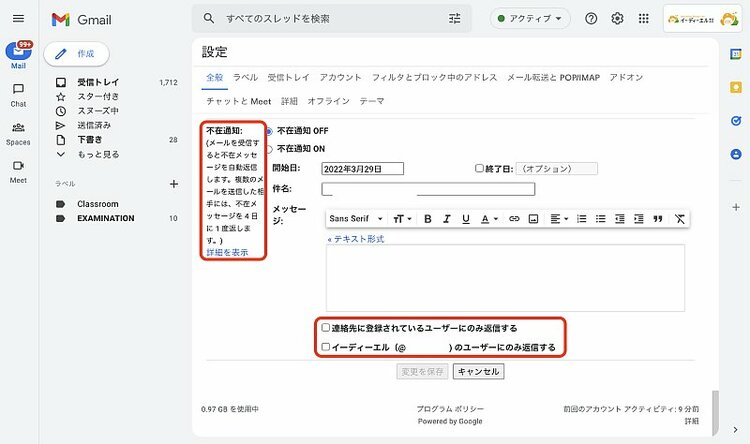Click the キャンセル button
The height and width of the screenshot is (444, 750).
(478, 371)
